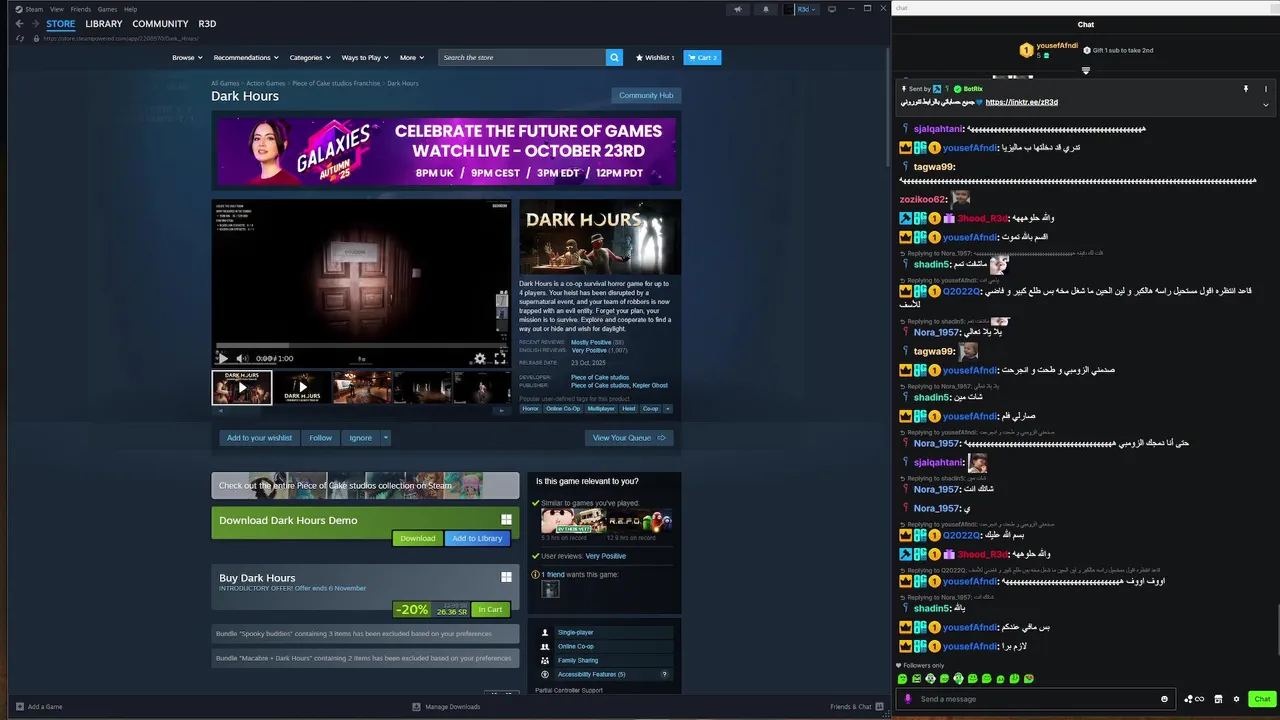Viewport: 1280px width, 720px height.
Task: Open the View menu
Action: 57,9
